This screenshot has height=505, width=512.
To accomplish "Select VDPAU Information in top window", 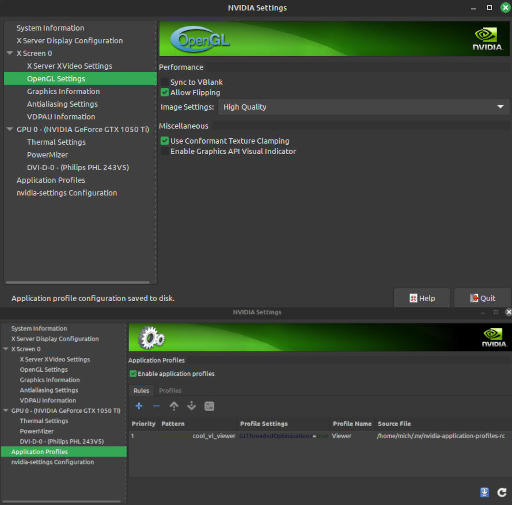I will coord(61,117).
